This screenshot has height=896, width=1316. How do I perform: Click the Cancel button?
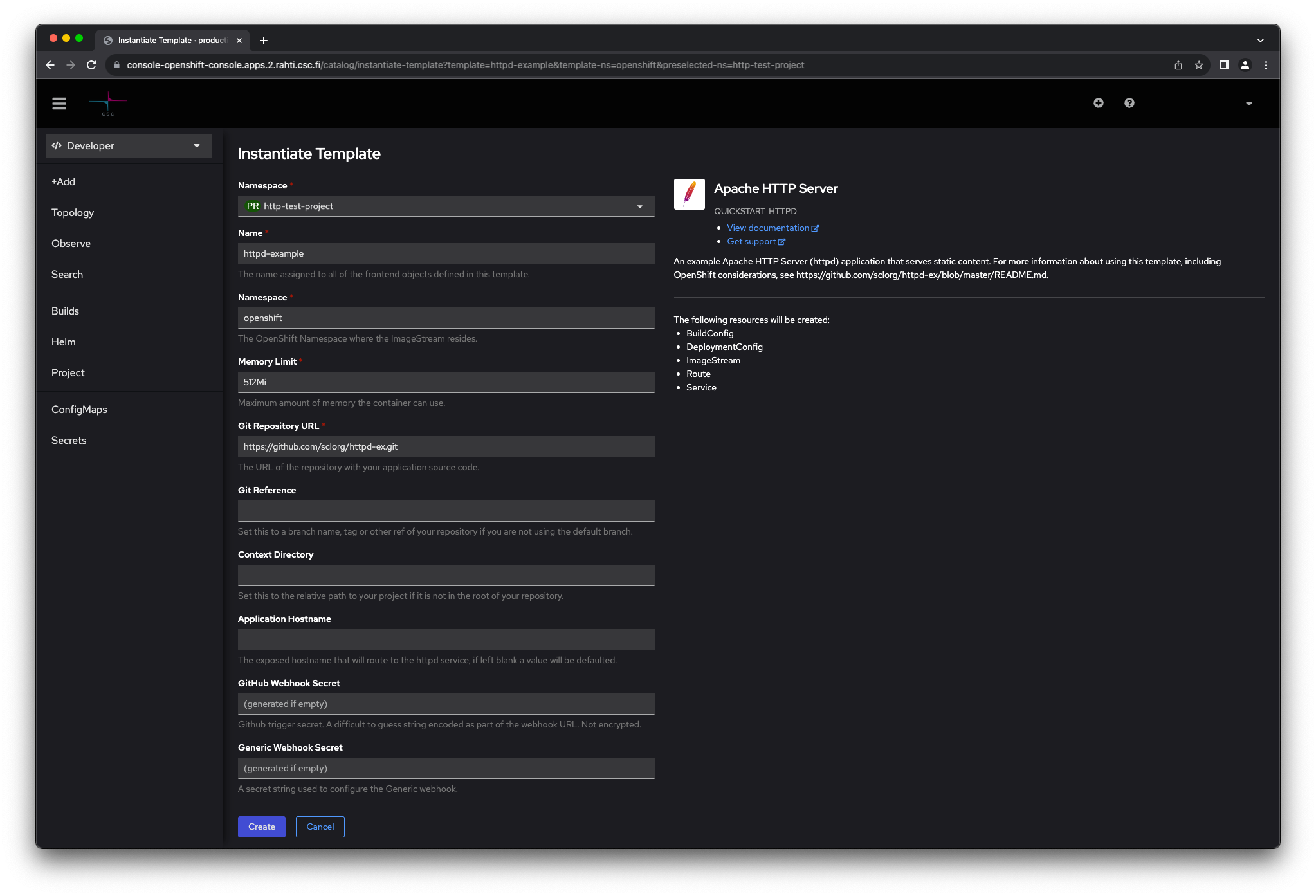(320, 827)
